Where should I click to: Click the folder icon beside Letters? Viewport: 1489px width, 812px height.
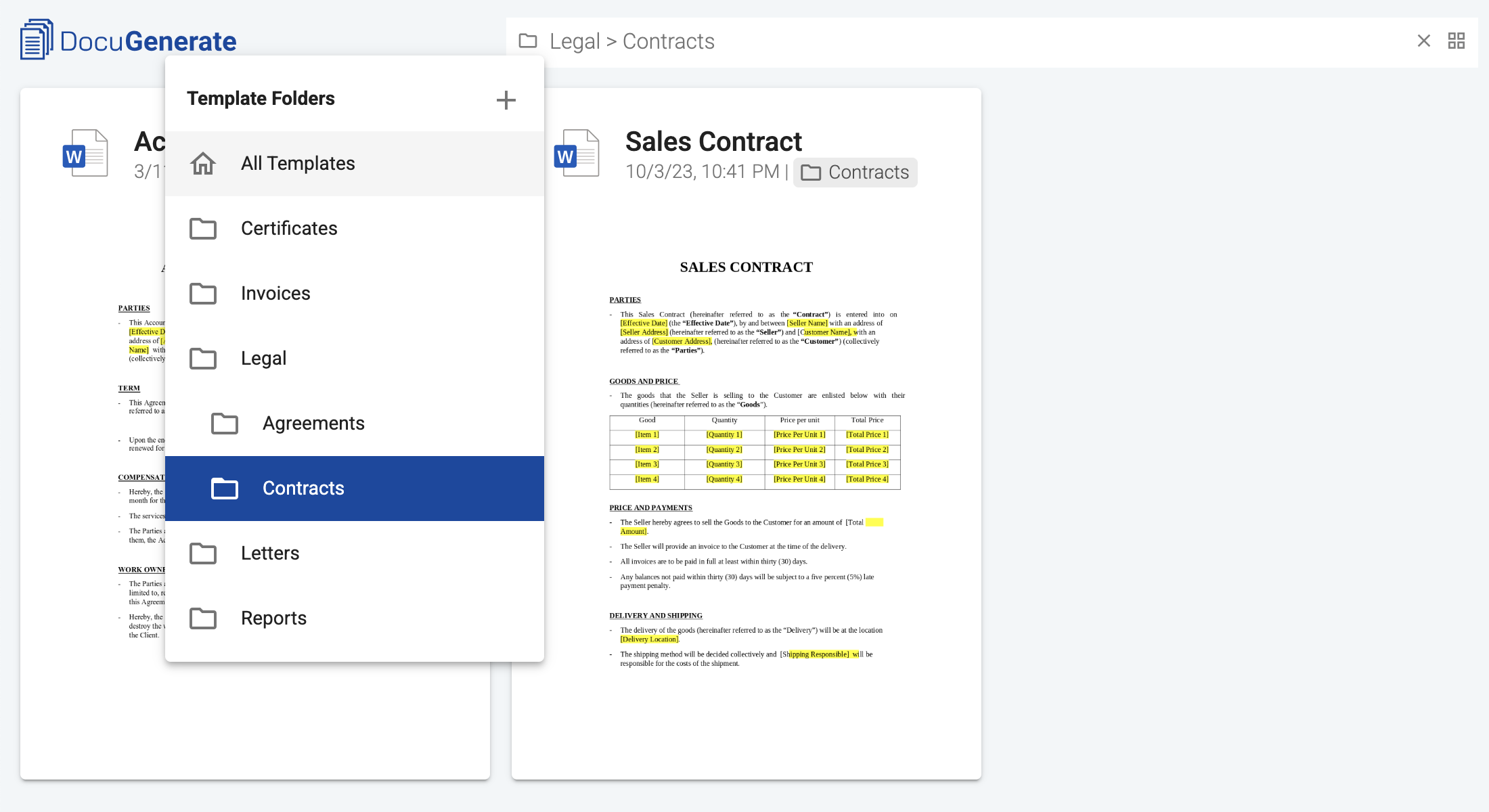pos(203,554)
